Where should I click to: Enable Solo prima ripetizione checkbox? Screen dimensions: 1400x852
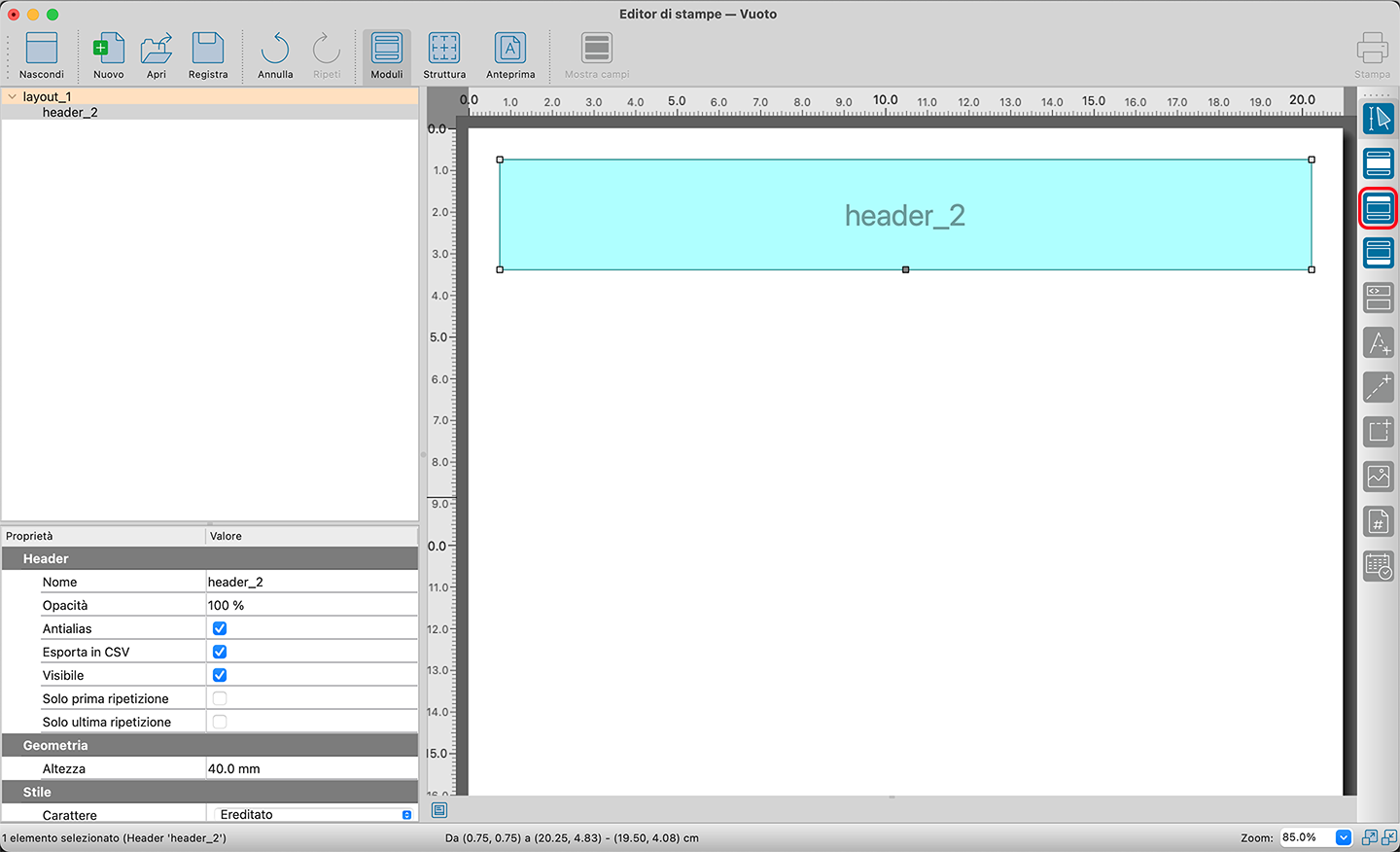pyautogui.click(x=220, y=698)
